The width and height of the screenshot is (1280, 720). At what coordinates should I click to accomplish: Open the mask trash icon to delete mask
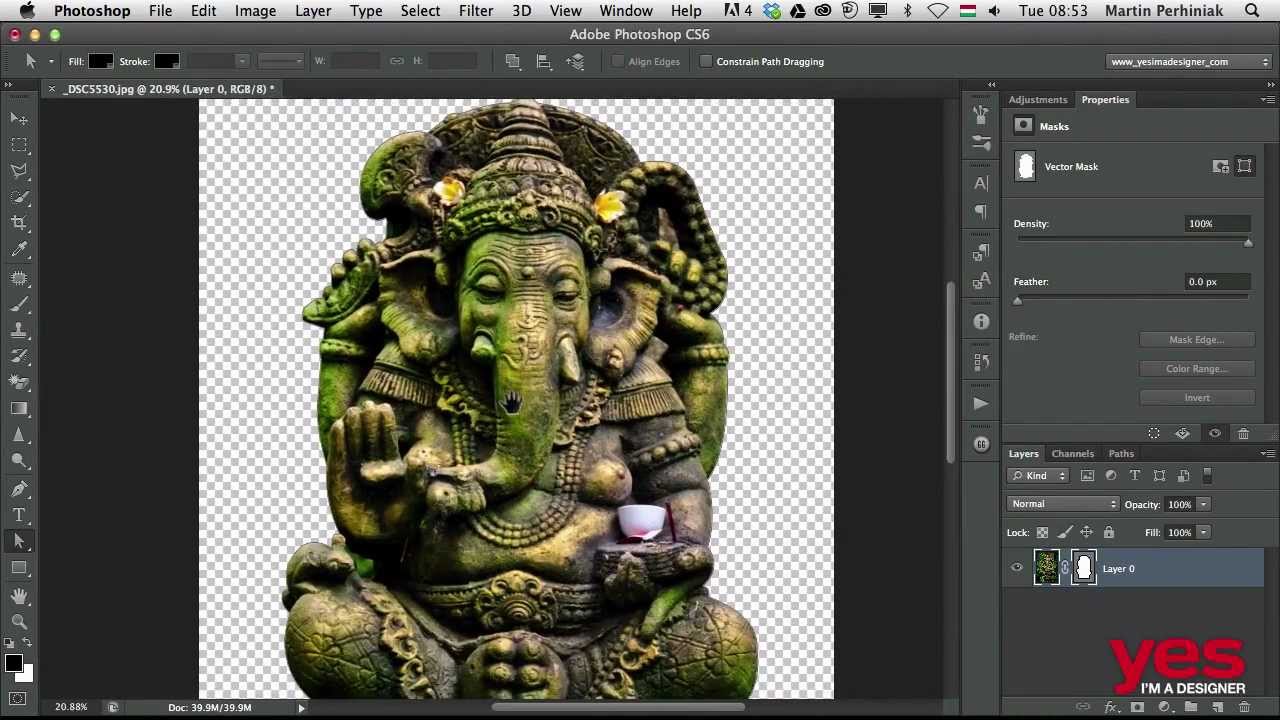[x=1243, y=433]
